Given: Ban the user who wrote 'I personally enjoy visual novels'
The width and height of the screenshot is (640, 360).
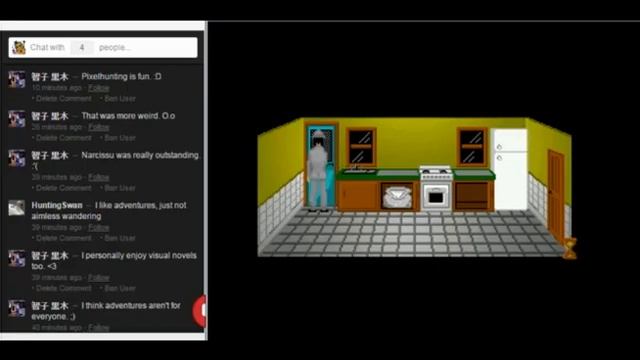Looking at the screenshot, I should (x=120, y=288).
